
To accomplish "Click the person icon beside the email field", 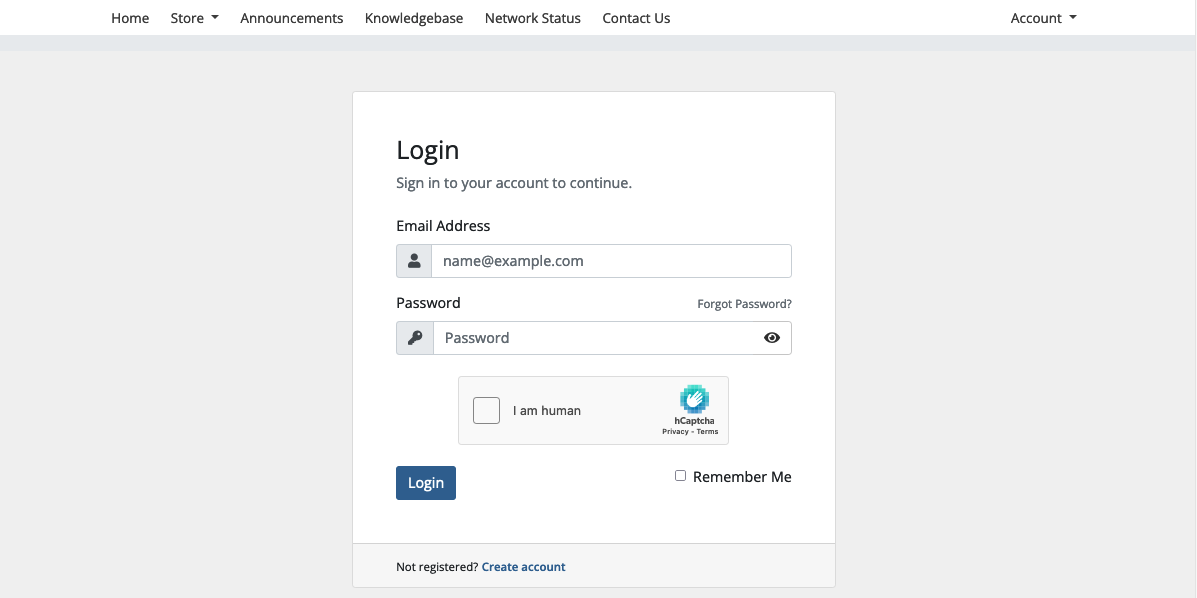I will (x=414, y=260).
